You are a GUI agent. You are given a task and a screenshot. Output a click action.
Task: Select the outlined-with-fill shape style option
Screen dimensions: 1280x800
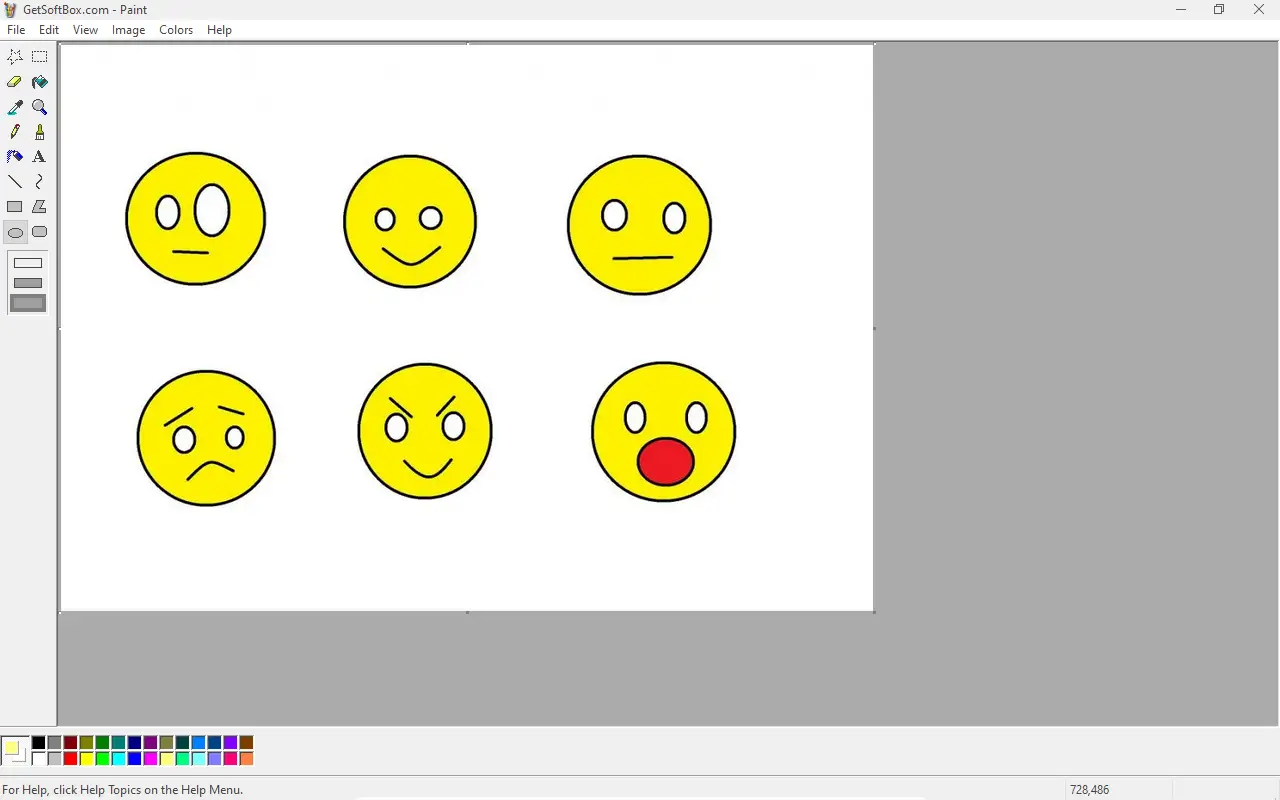point(28,283)
